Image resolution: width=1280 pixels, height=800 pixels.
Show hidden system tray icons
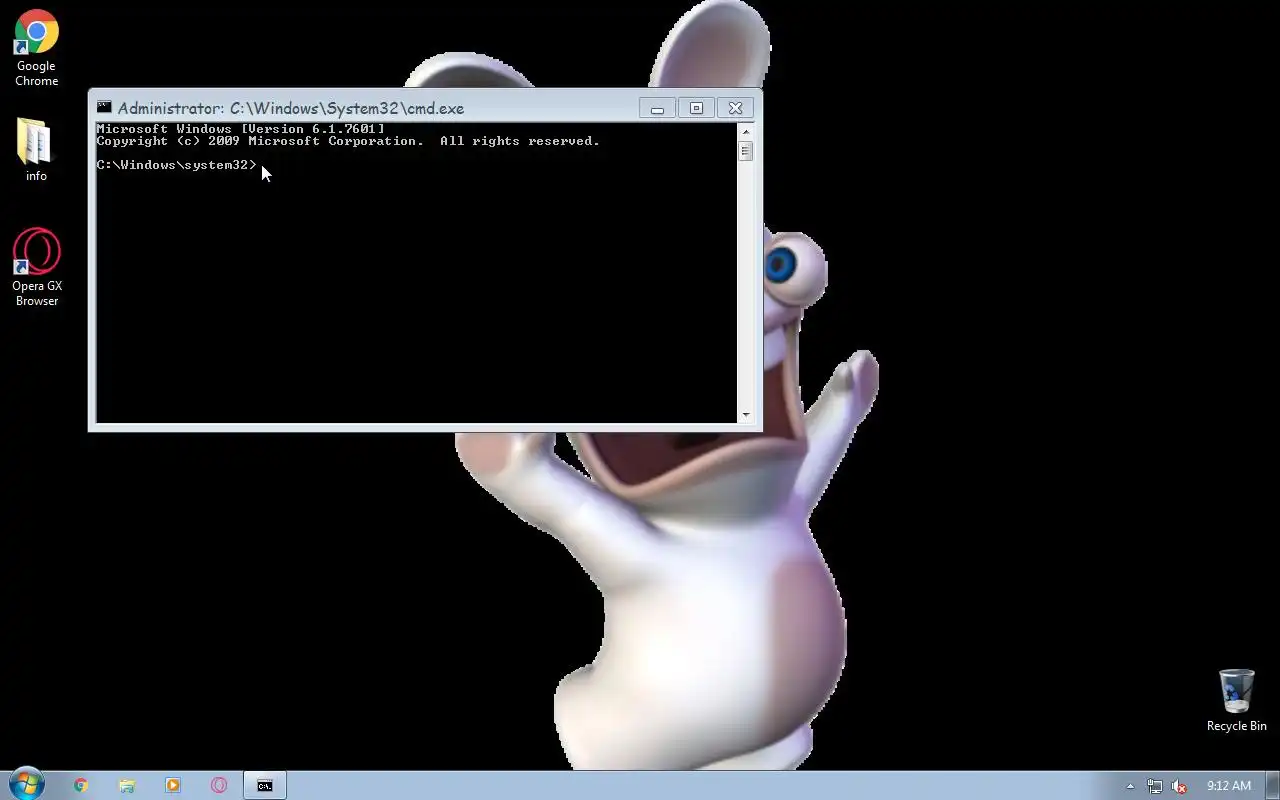pos(1130,786)
